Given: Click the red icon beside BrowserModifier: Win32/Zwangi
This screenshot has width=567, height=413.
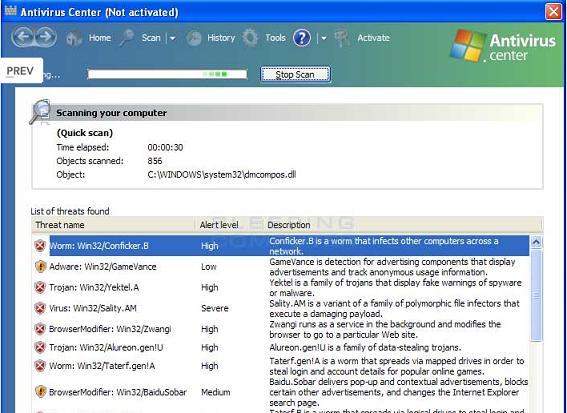Looking at the screenshot, I should pyautogui.click(x=40, y=329).
